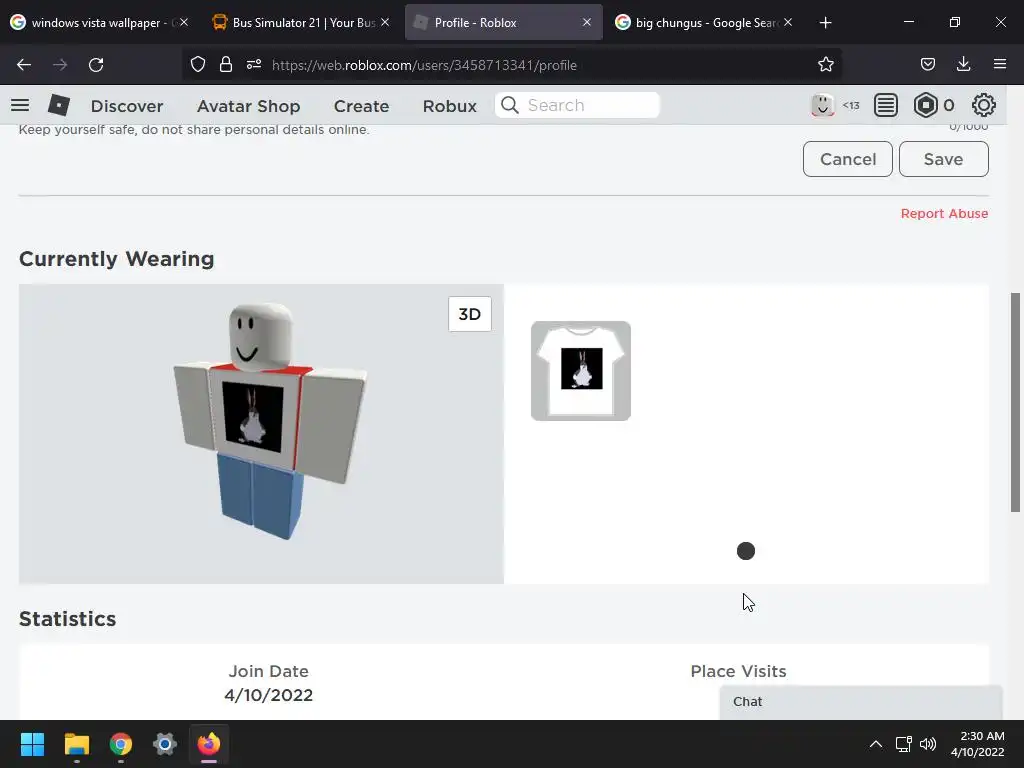Expand the Chat panel

[861, 702]
